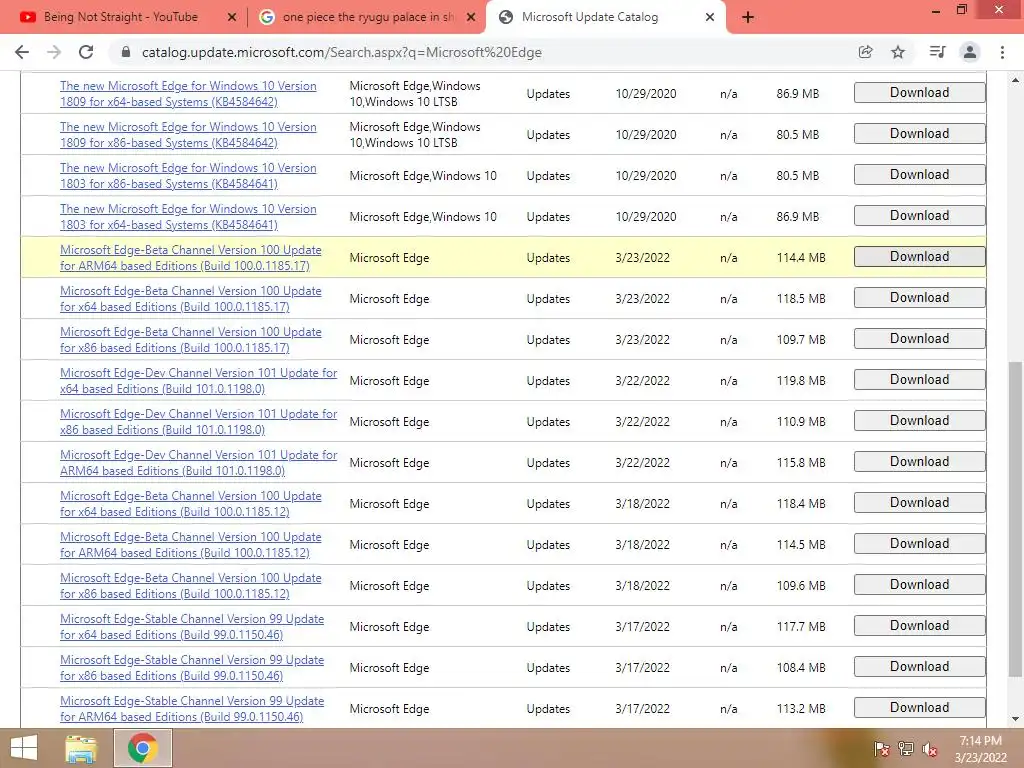The width and height of the screenshot is (1024, 768).
Task: Switch to Being Not Straight - YouTube tab
Action: click(121, 18)
